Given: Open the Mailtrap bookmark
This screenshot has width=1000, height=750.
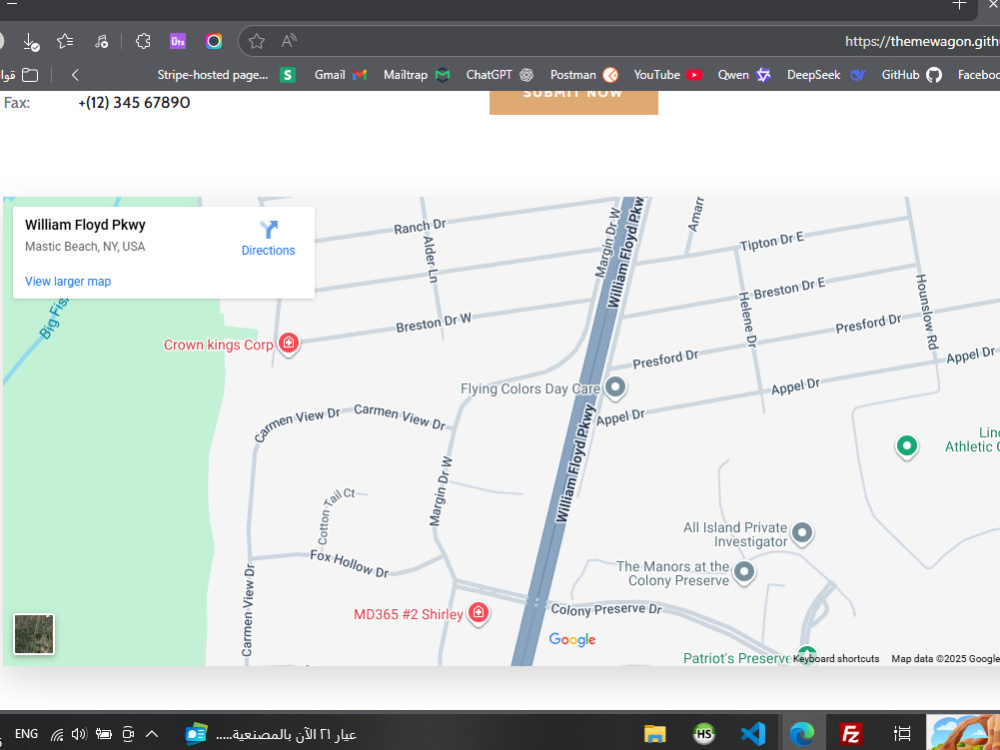Looking at the screenshot, I should (416, 75).
